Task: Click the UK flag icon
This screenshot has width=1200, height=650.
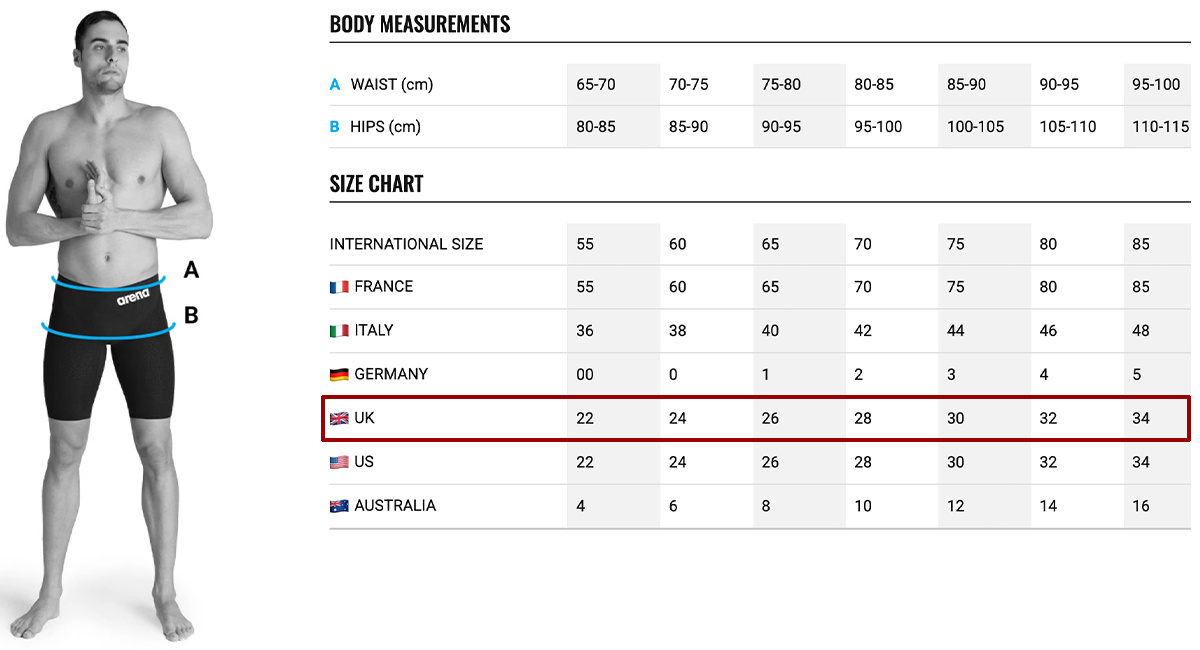Action: pos(339,418)
